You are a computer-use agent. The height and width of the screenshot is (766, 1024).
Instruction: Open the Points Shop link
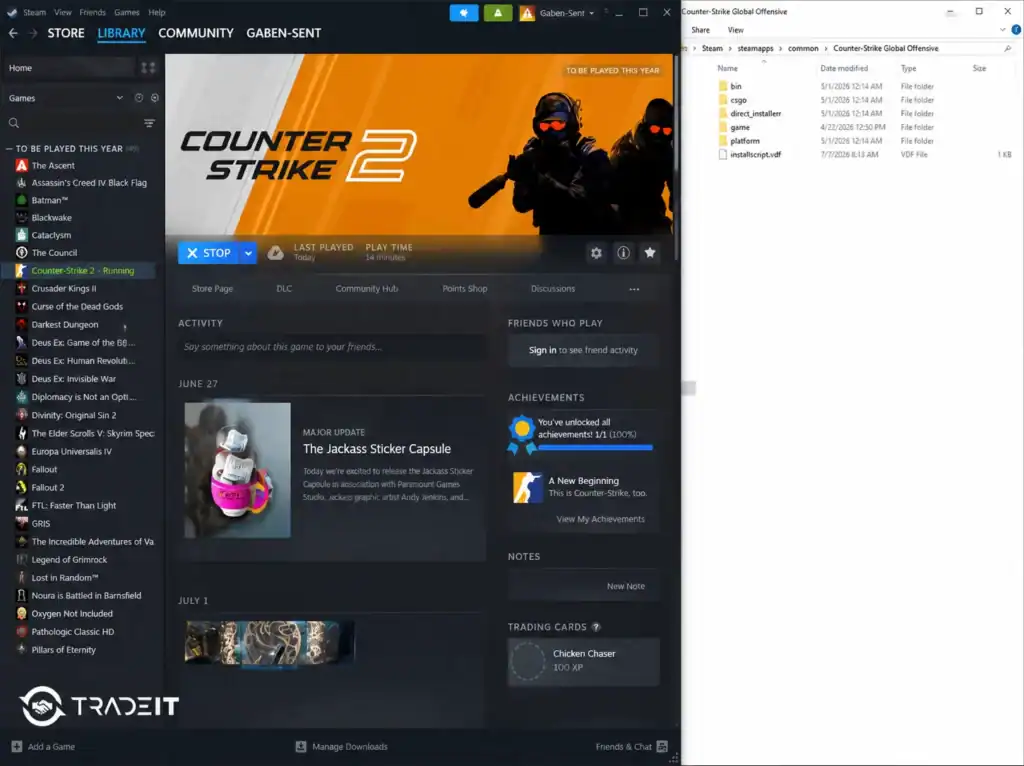(x=465, y=289)
